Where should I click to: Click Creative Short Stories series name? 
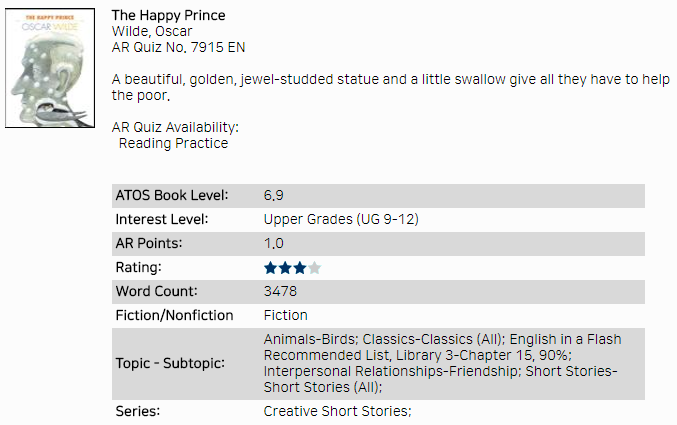337,411
